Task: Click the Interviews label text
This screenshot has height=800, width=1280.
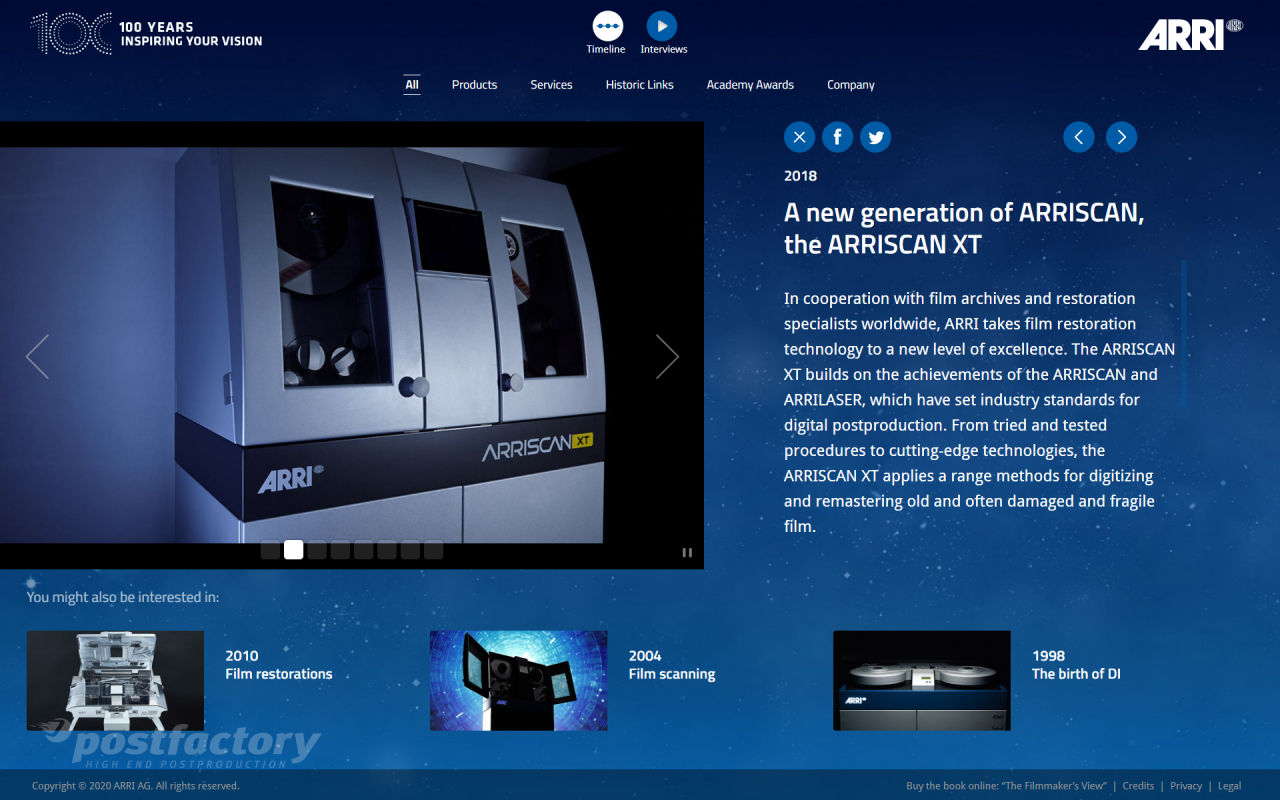Action: tap(664, 49)
